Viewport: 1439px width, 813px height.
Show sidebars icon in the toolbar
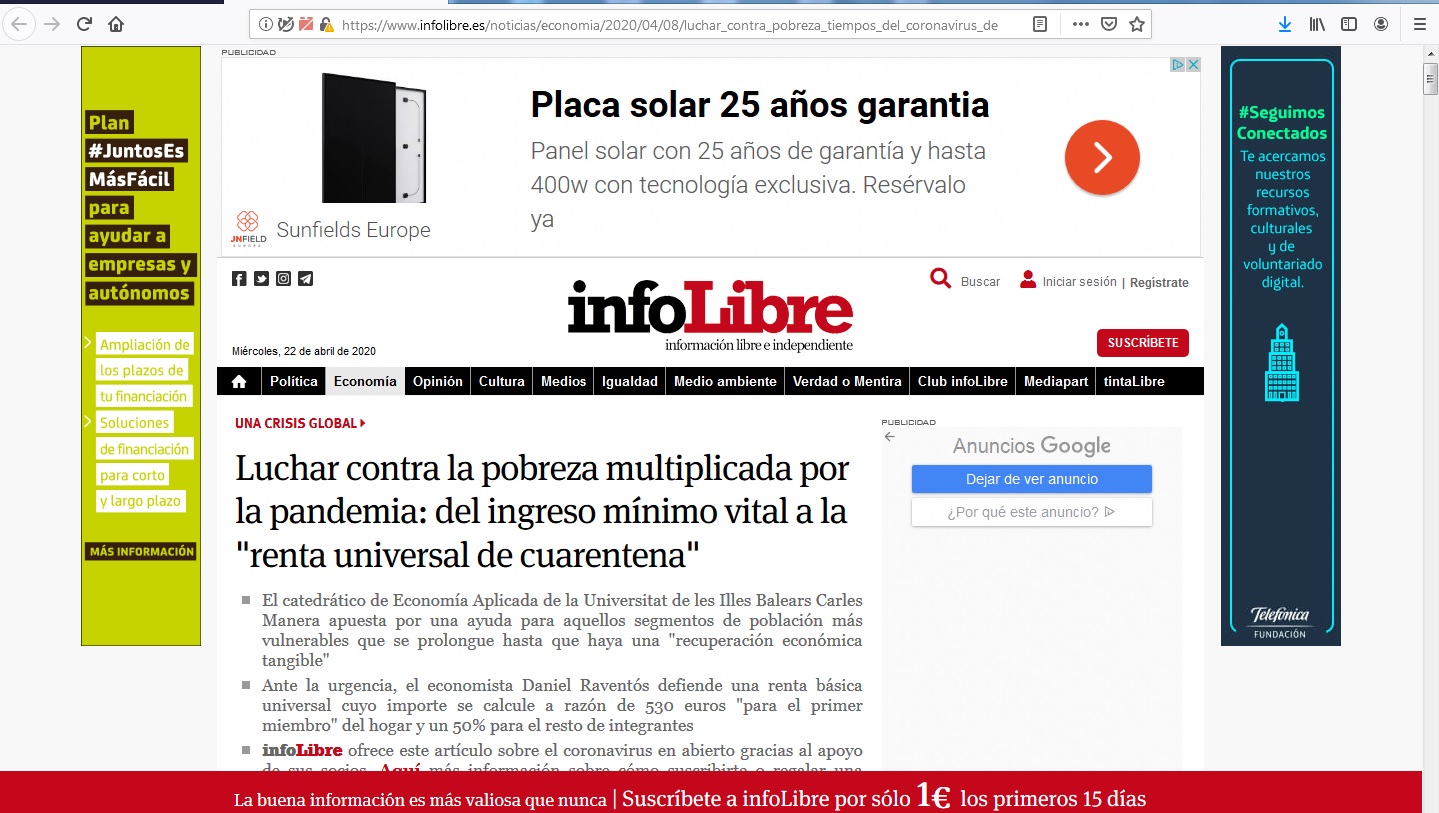[1349, 24]
